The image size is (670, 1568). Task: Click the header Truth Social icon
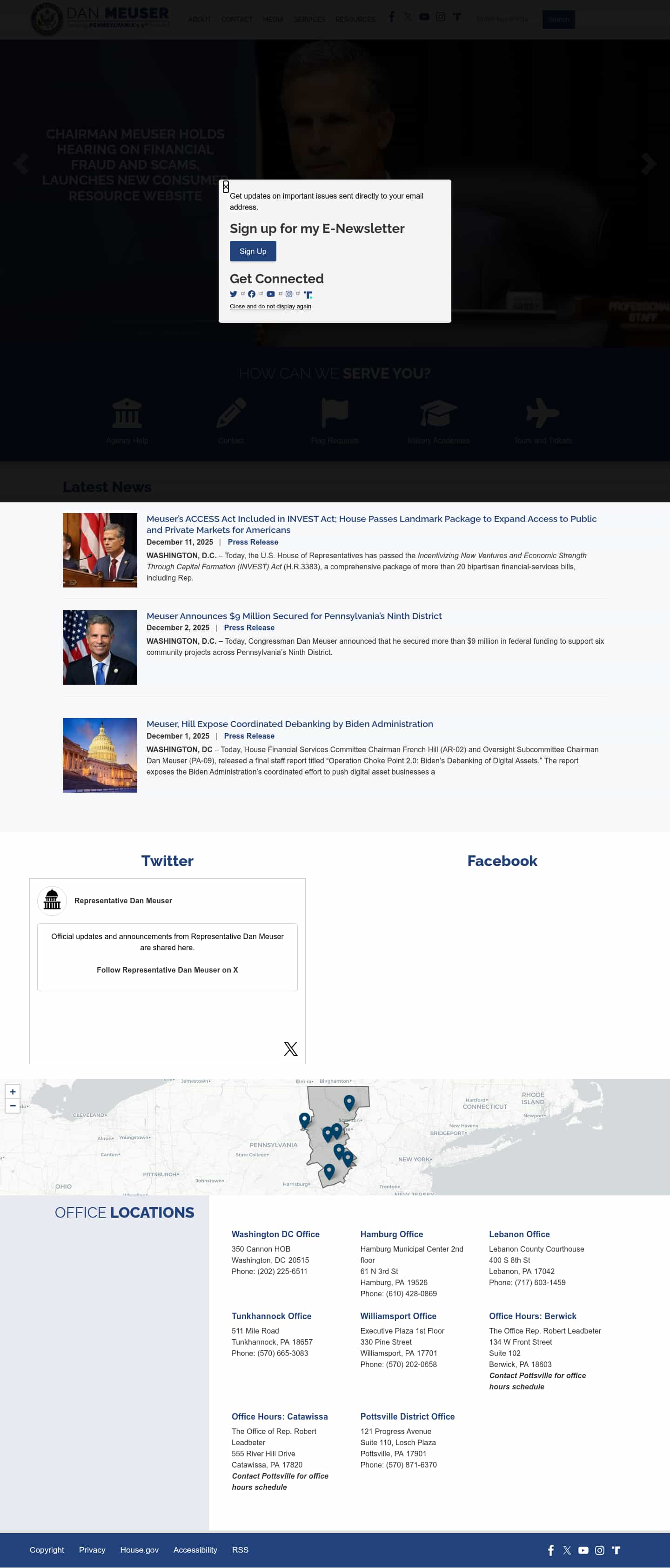(x=457, y=17)
